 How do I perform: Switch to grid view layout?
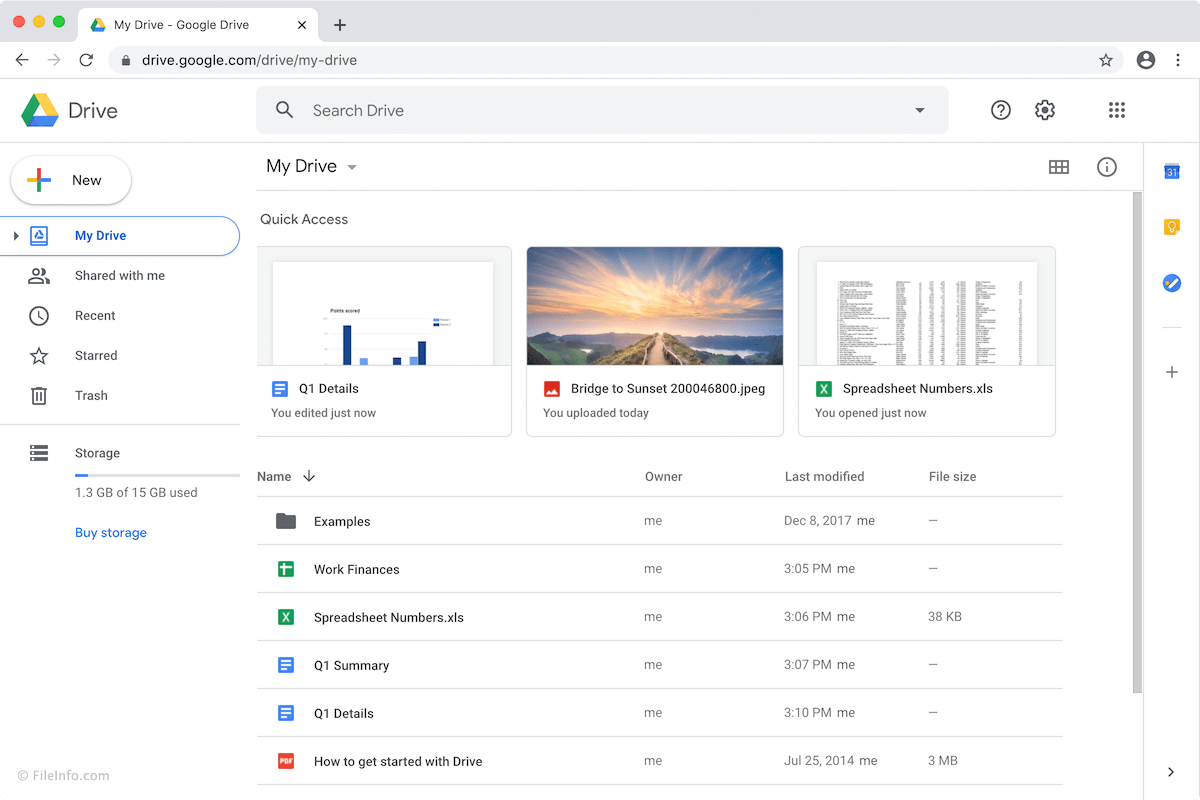1059,167
